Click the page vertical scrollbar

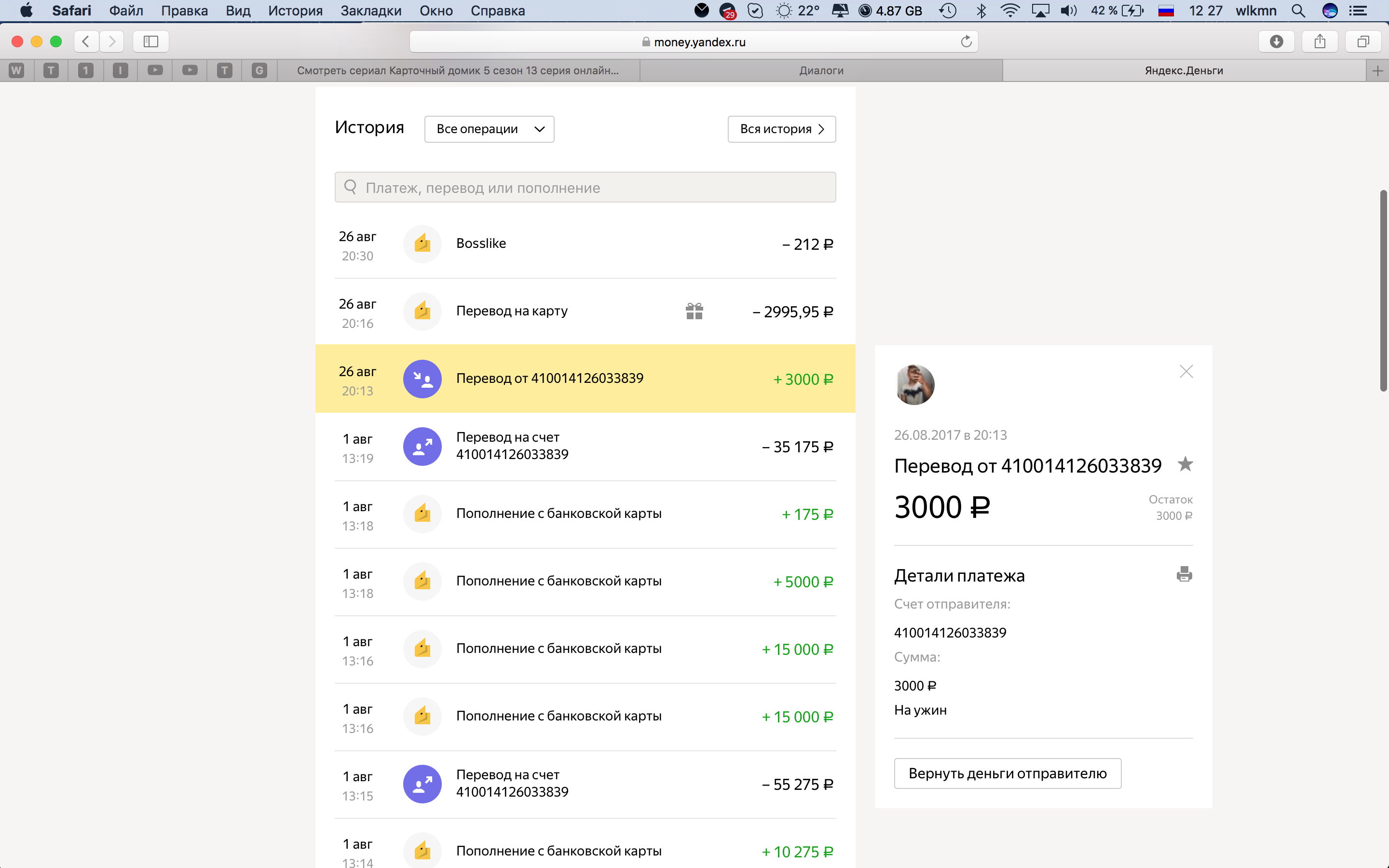tap(1383, 290)
